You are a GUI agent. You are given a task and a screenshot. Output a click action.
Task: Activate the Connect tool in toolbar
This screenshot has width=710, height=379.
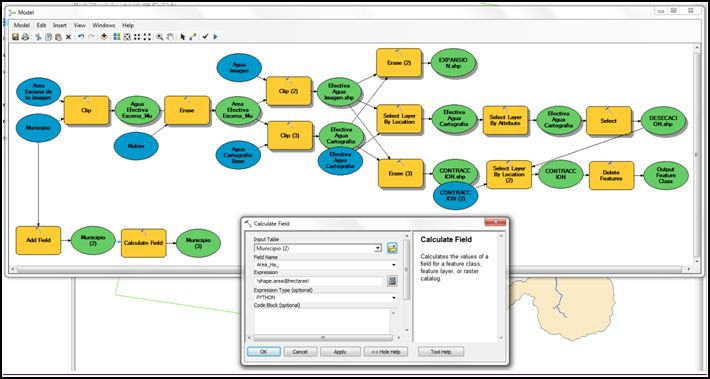click(x=192, y=37)
